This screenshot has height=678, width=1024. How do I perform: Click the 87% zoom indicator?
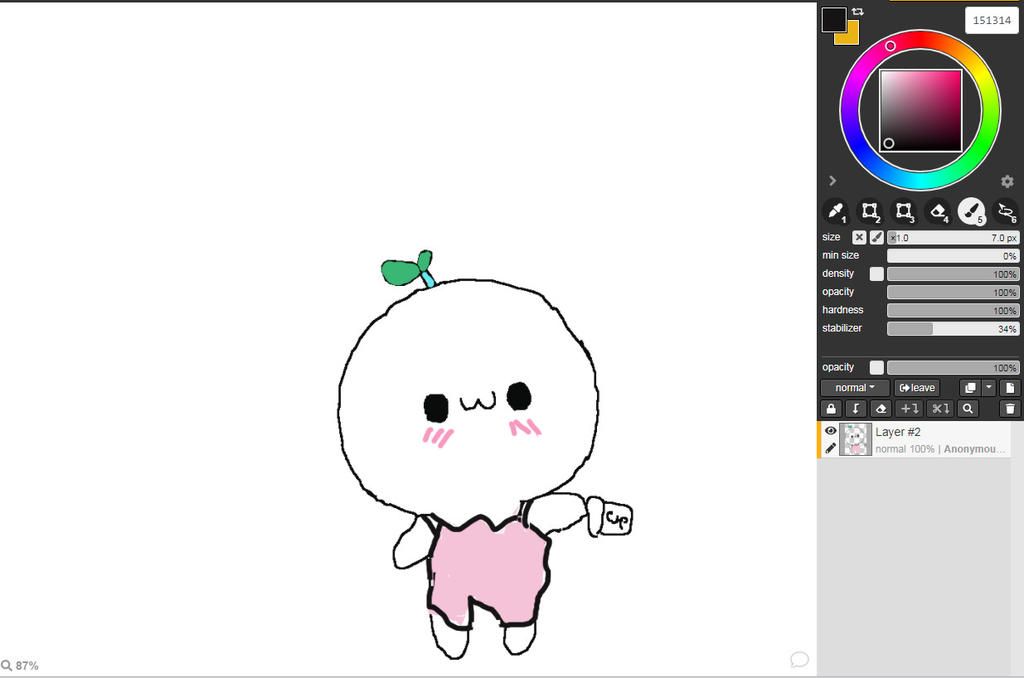(27, 666)
